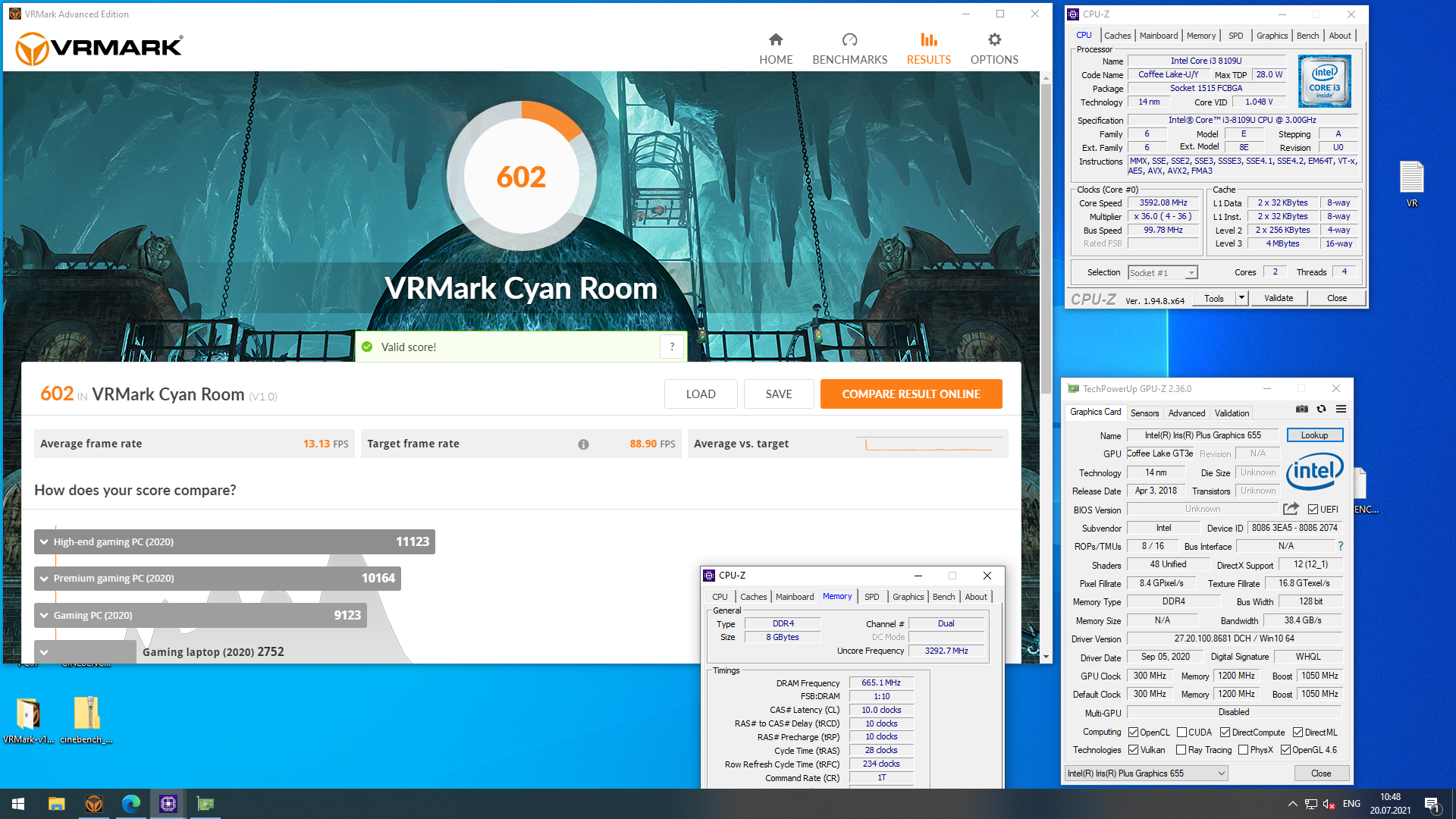Image resolution: width=1456 pixels, height=819 pixels.
Task: Click the Intel logo in GPU-Z
Action: point(1314,471)
